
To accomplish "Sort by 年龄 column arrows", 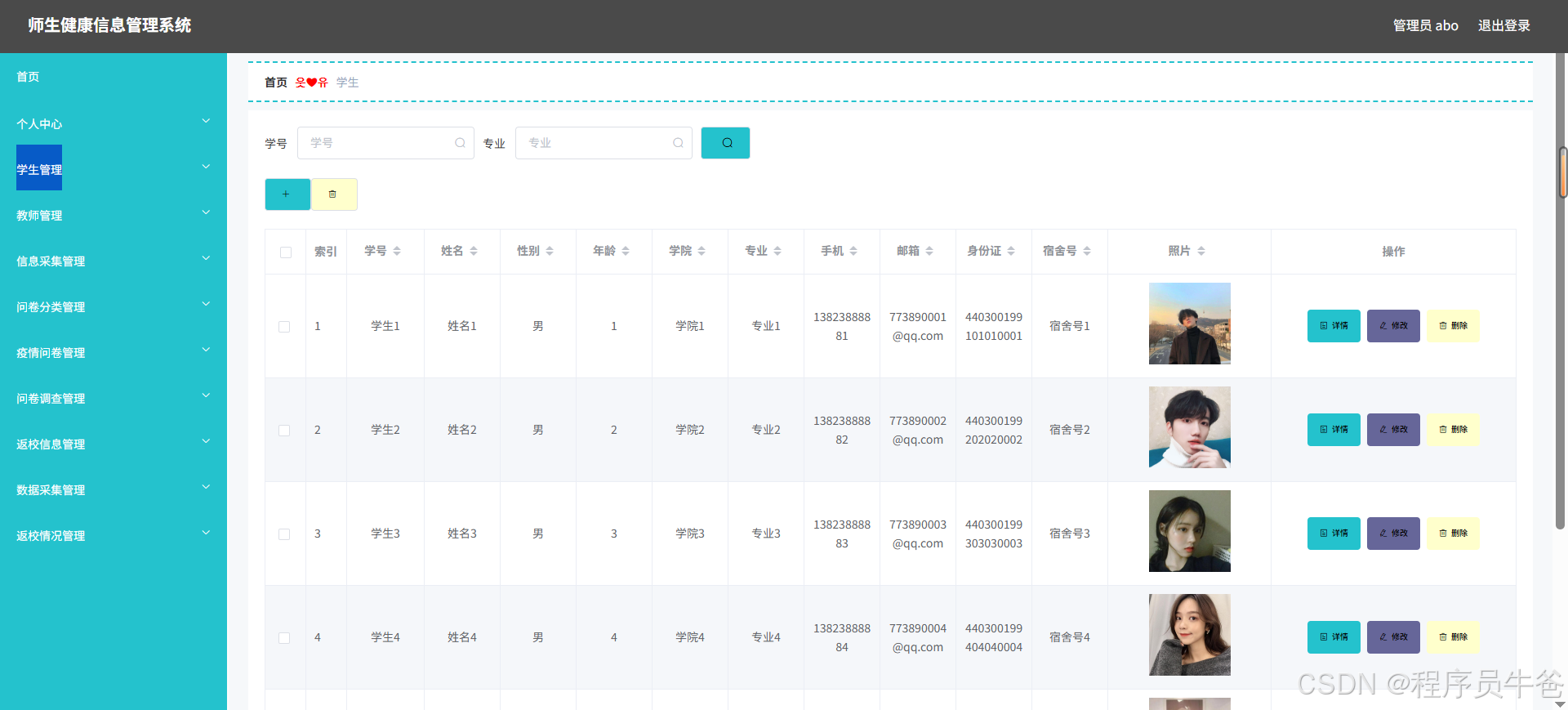I will (x=626, y=251).
